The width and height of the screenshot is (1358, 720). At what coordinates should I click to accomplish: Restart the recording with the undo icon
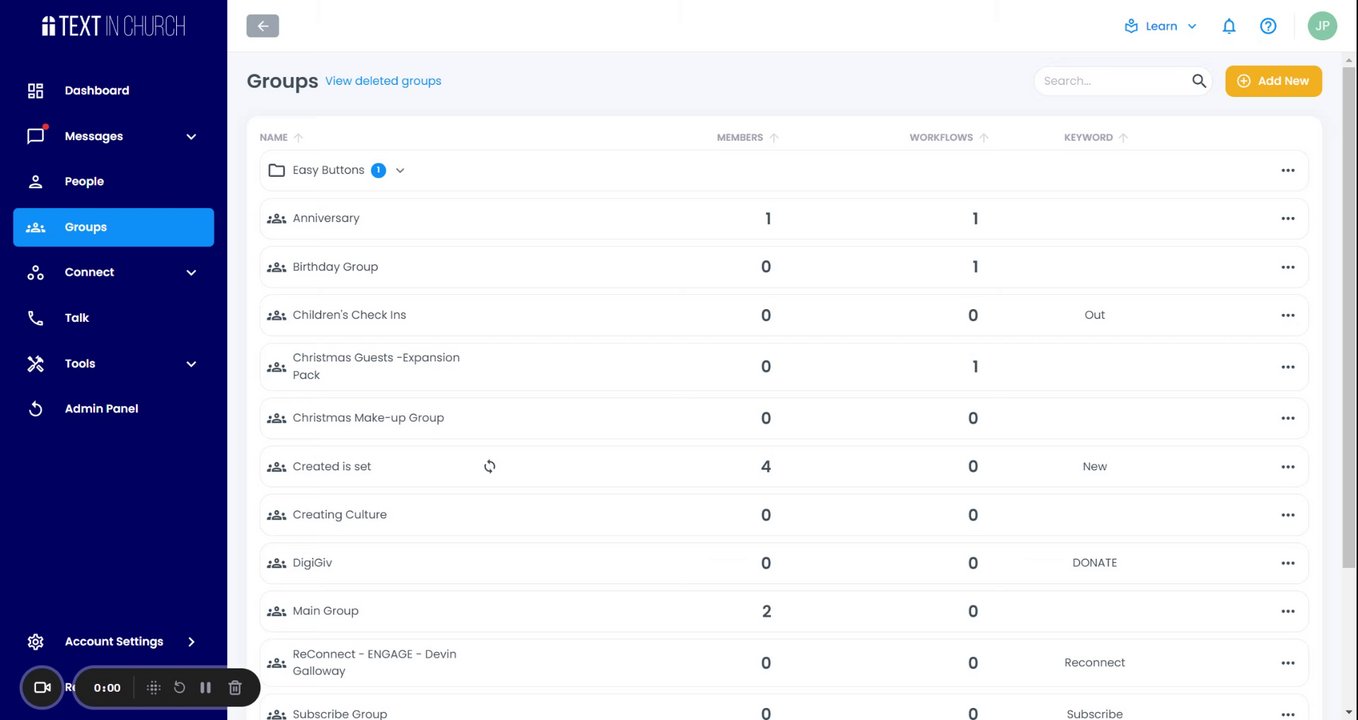pyautogui.click(x=180, y=688)
